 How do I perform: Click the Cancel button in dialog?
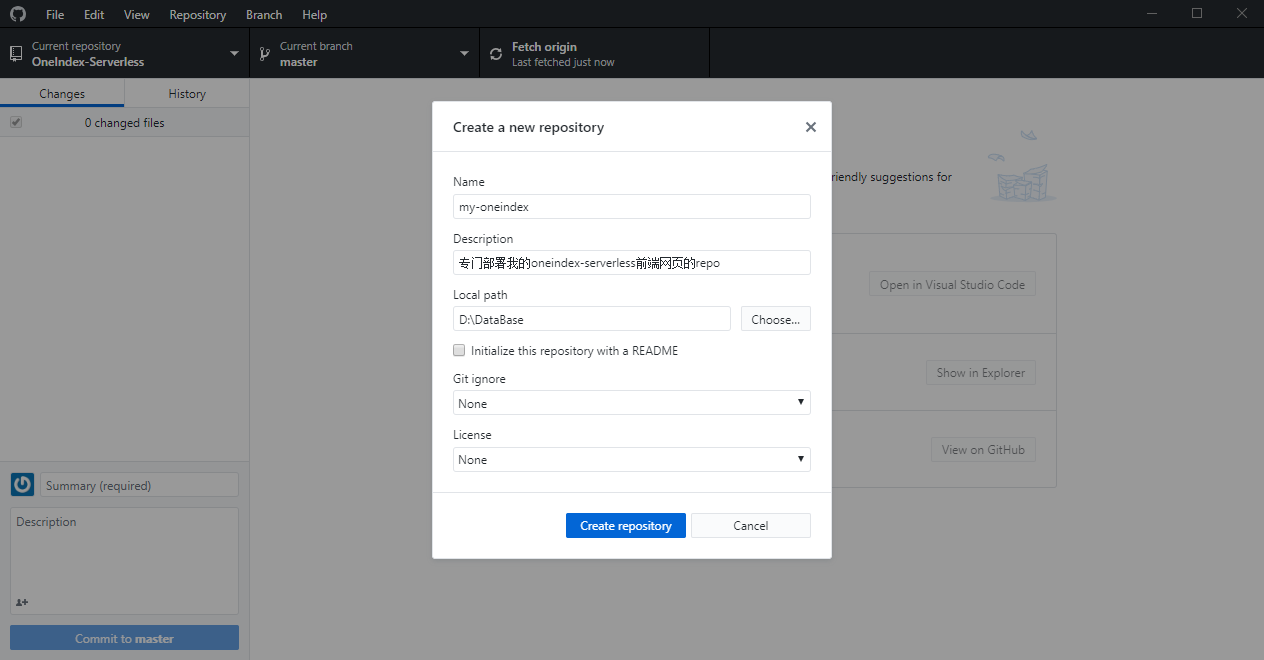[x=750, y=525]
